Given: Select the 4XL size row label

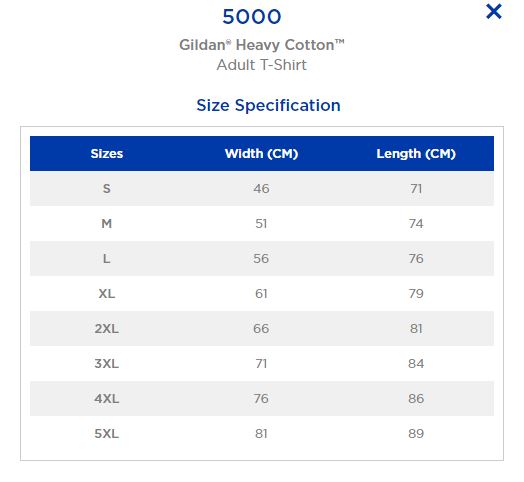Looking at the screenshot, I should pyautogui.click(x=107, y=399).
